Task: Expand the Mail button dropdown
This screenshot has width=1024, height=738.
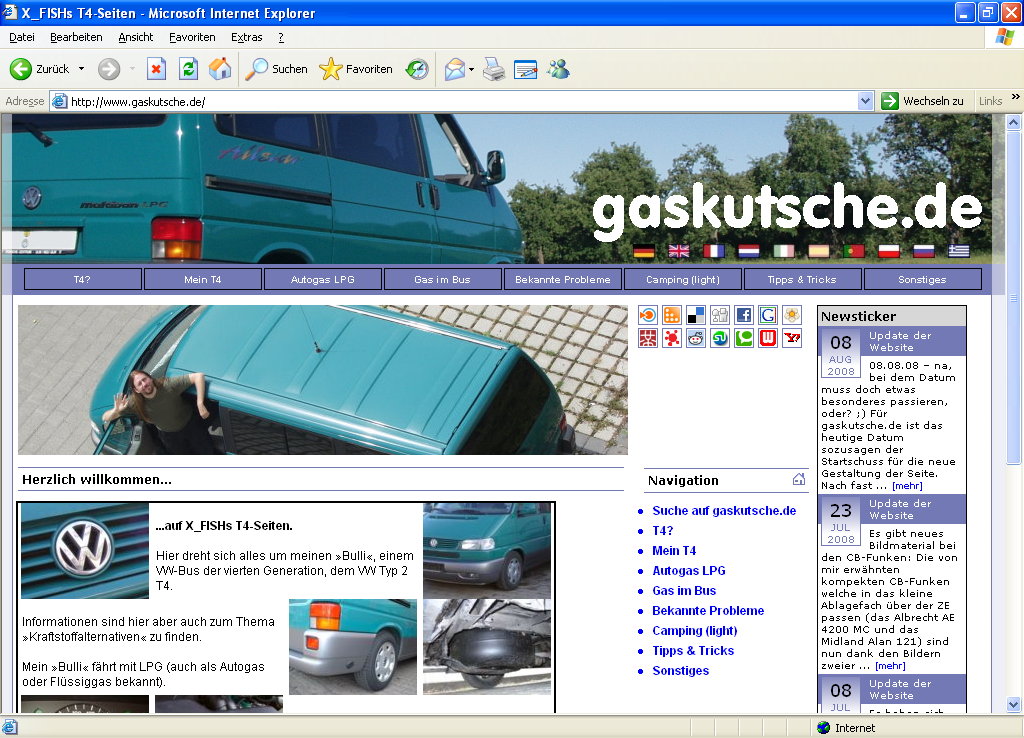Action: point(472,69)
